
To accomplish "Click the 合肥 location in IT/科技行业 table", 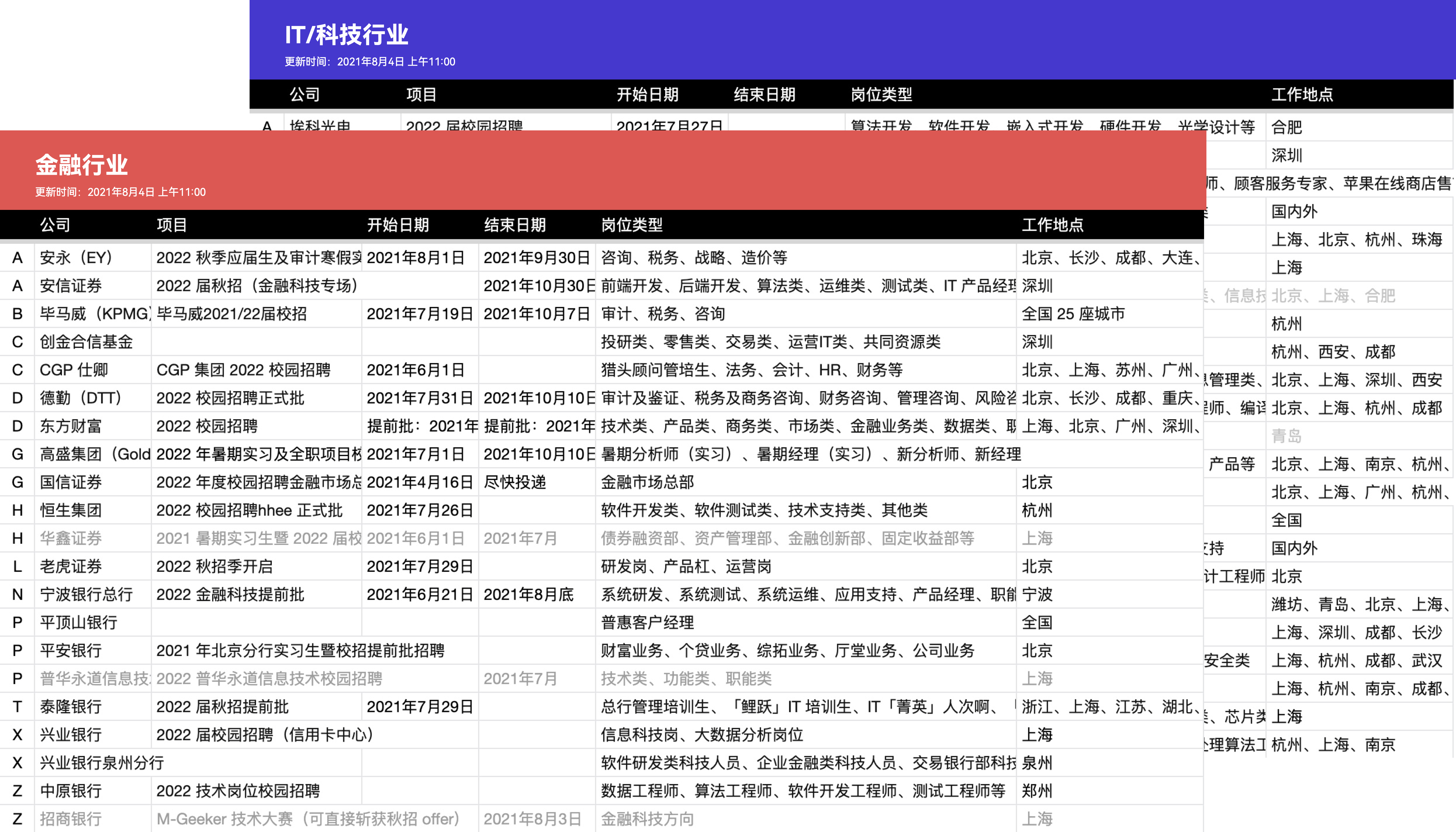I will (x=1360, y=127).
